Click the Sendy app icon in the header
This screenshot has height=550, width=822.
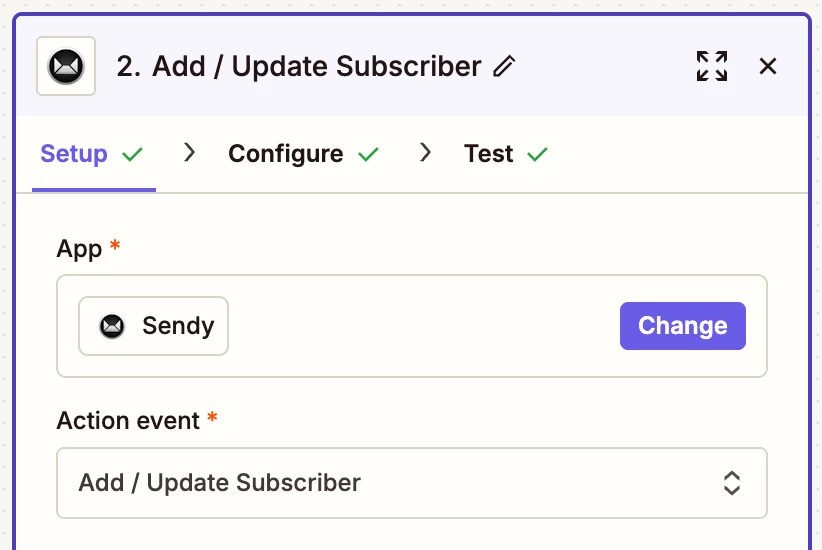click(x=66, y=67)
